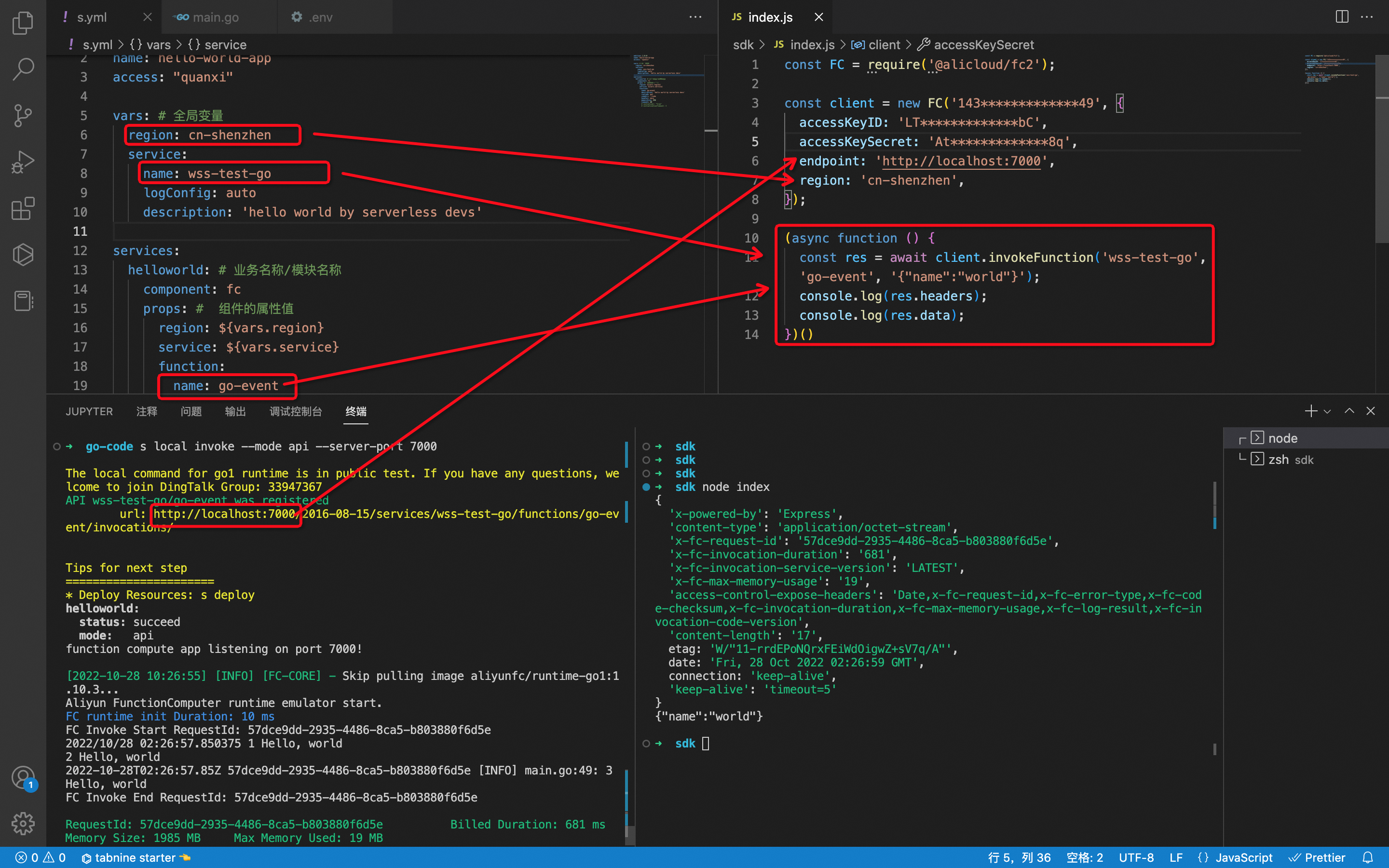Click index.js breadcrumb segment
The height and width of the screenshot is (868, 1389).
(812, 45)
